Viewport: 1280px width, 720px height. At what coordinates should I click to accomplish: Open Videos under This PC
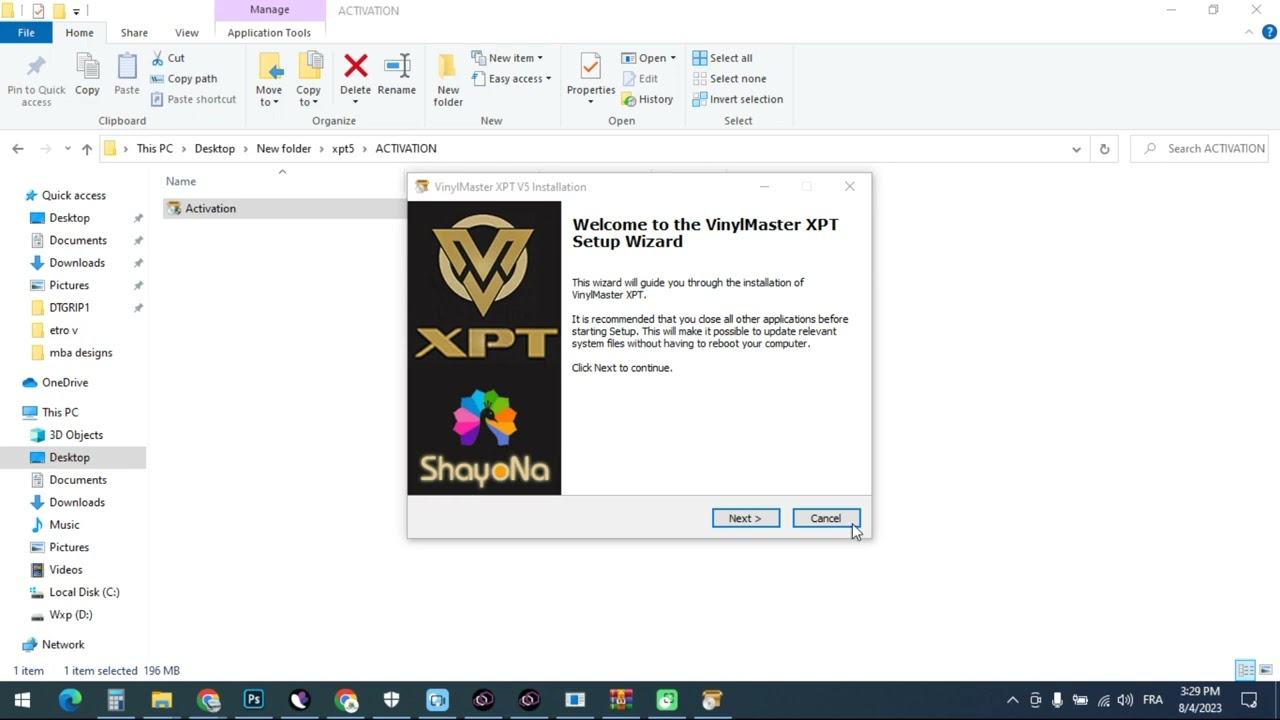66,570
